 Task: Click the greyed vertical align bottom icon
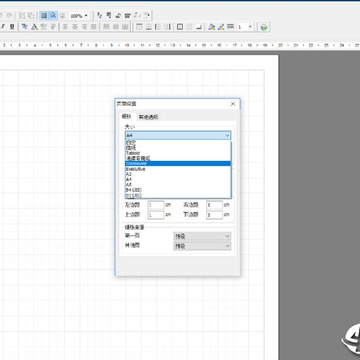click(125, 27)
